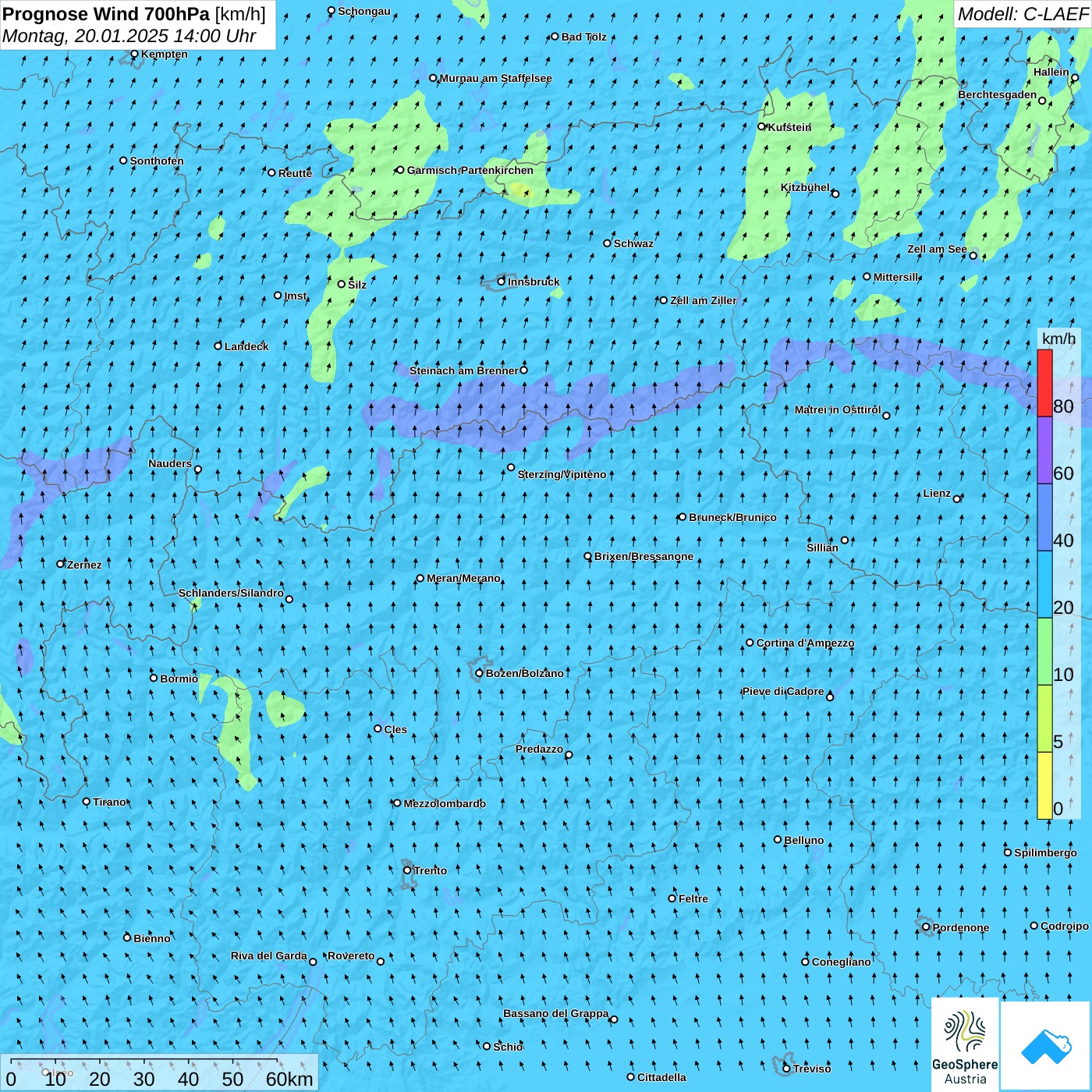Viewport: 1092px width, 1092px height.
Task: Click the 'Rovereto' label
Action: [352, 955]
